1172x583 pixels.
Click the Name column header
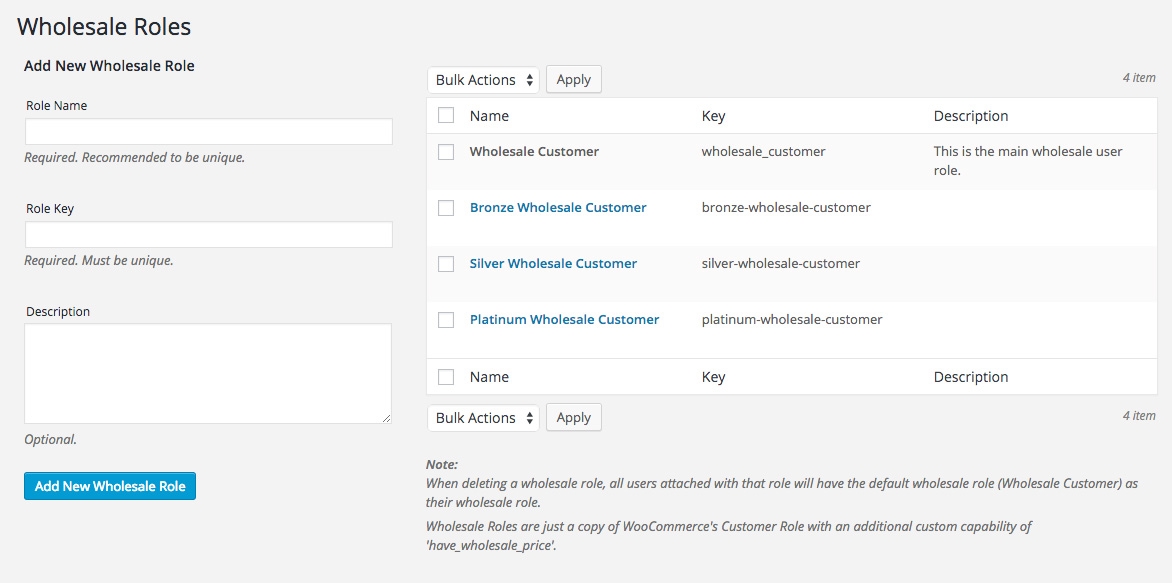point(489,115)
